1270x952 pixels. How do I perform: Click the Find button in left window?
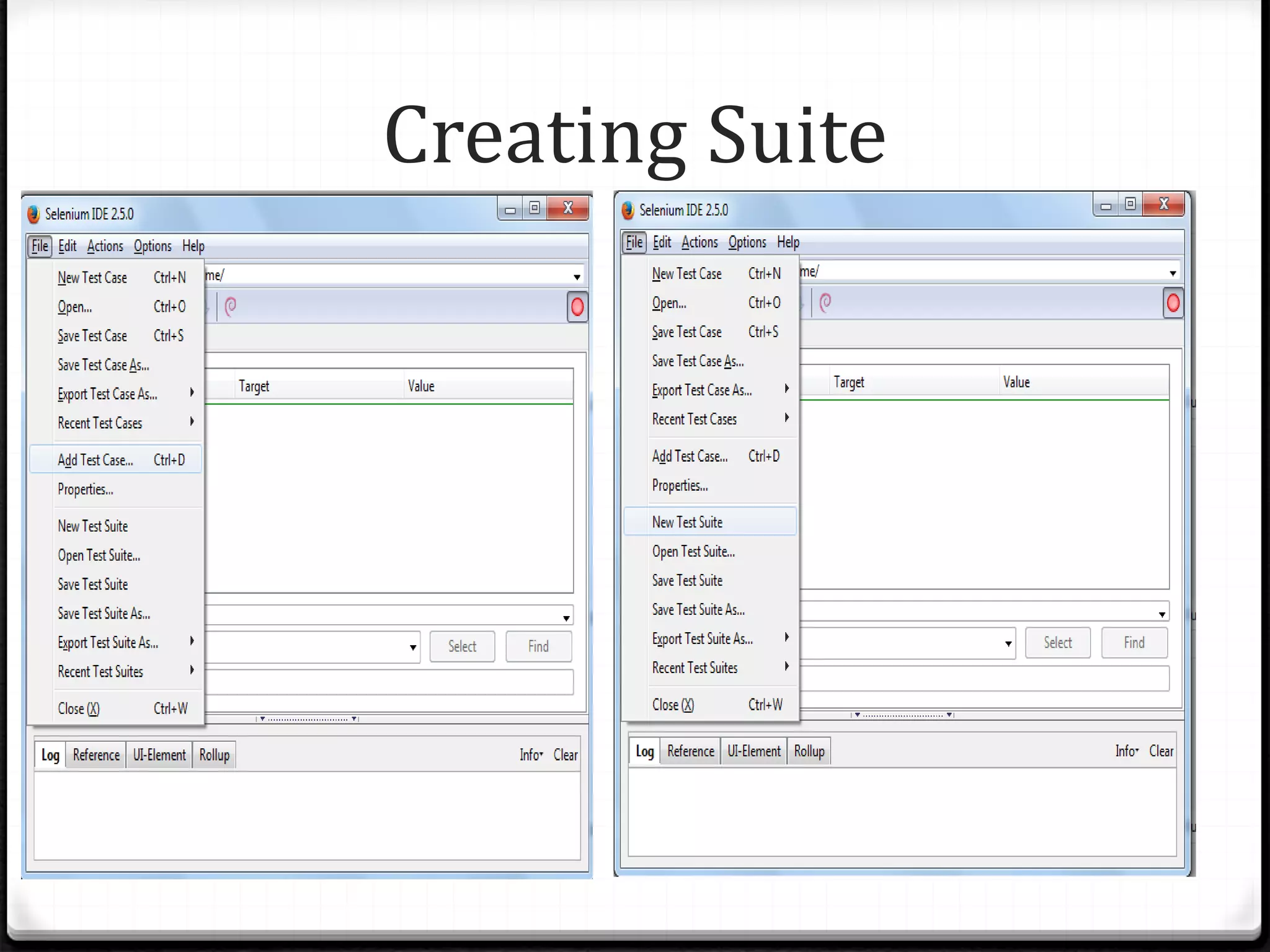[x=538, y=646]
